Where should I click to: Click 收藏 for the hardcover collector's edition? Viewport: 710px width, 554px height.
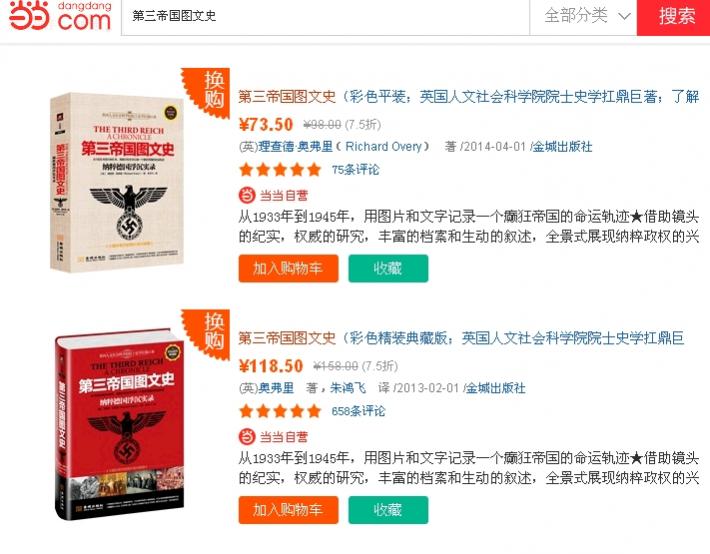tap(388, 510)
